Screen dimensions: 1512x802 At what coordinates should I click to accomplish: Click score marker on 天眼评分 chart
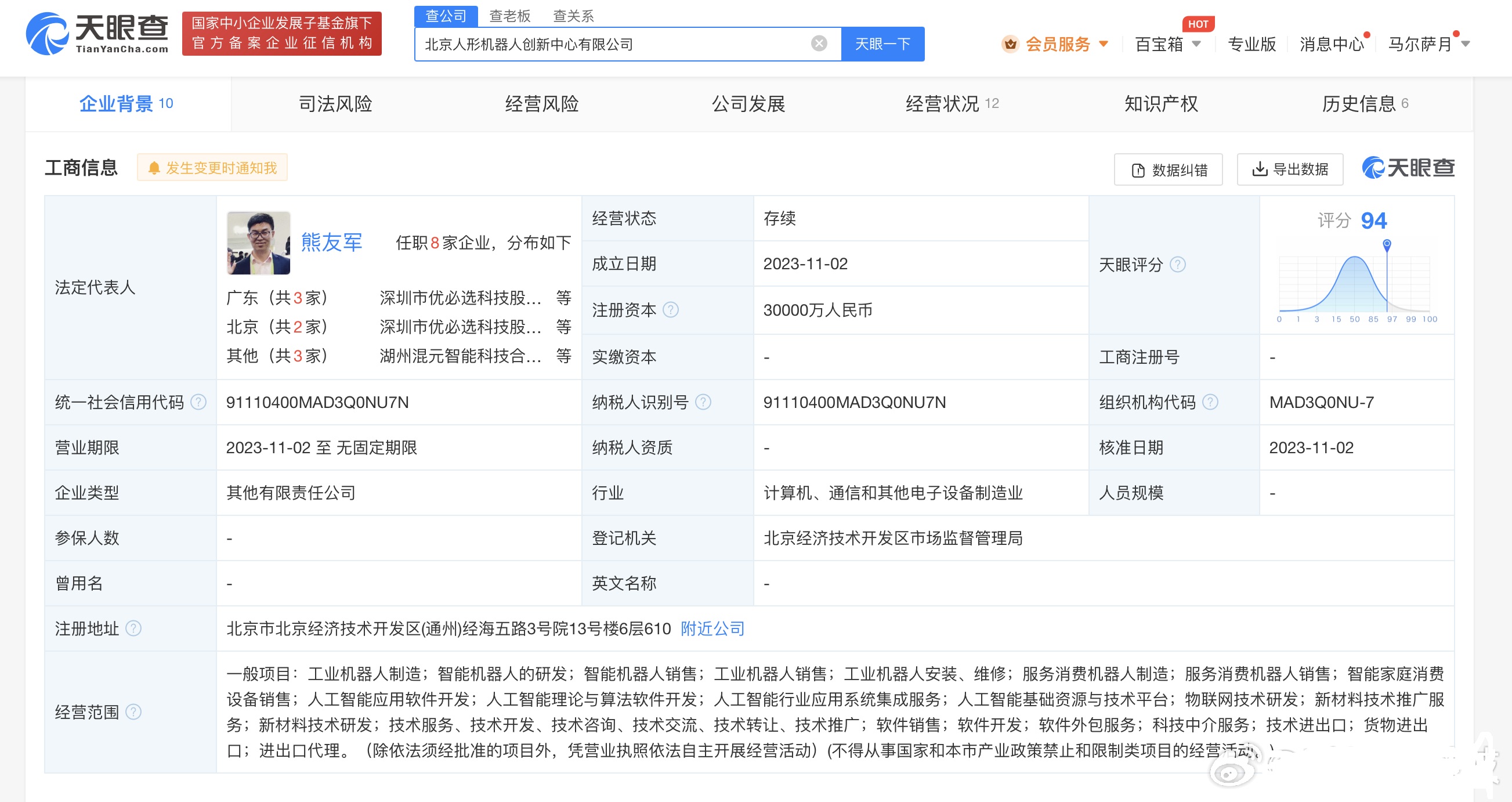coord(1387,244)
